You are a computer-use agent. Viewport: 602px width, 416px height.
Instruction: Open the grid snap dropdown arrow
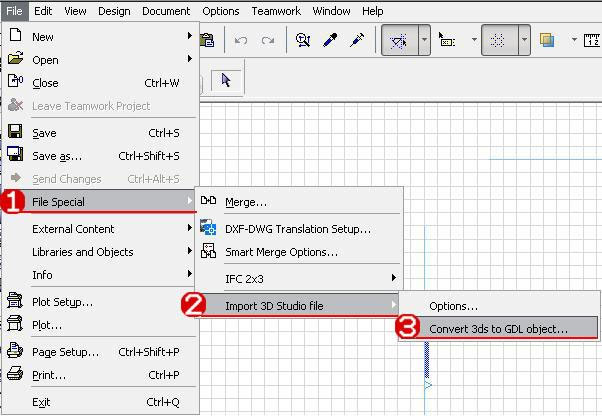(x=524, y=40)
